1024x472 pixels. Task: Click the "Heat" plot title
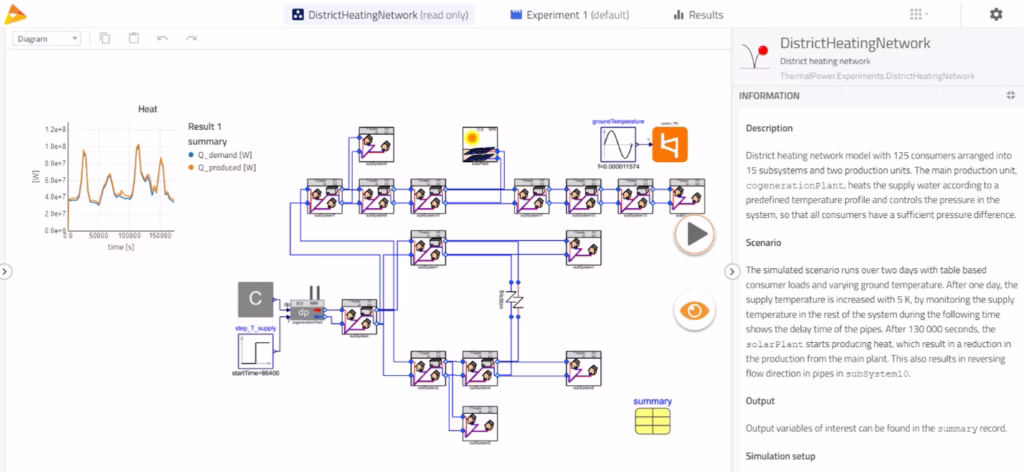(x=148, y=109)
